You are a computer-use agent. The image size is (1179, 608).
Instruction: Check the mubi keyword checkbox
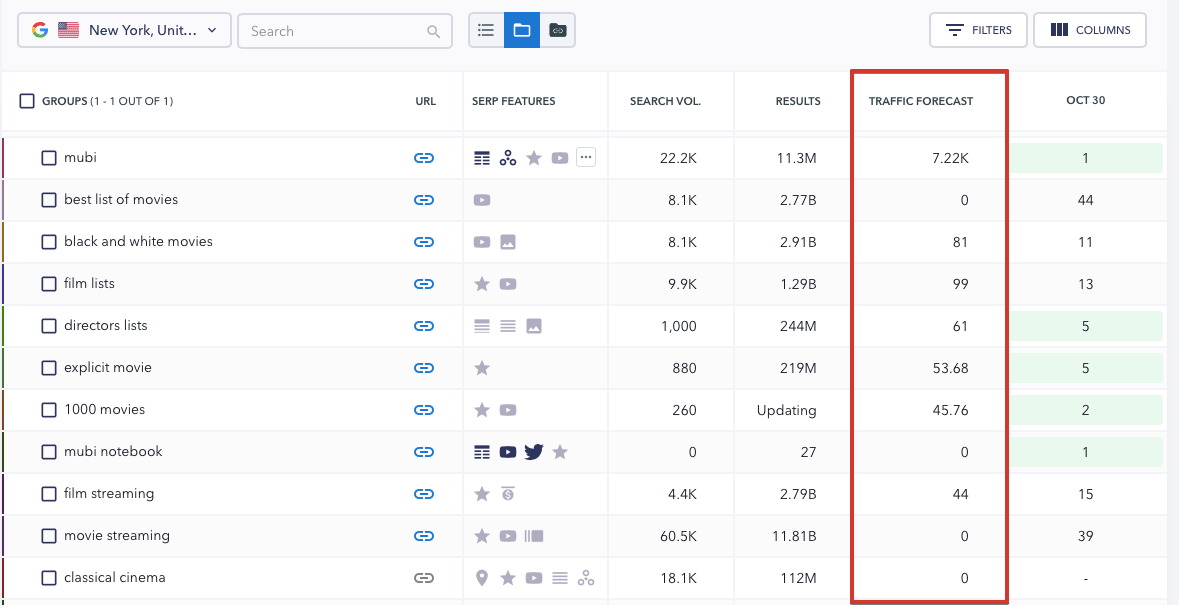[49, 158]
